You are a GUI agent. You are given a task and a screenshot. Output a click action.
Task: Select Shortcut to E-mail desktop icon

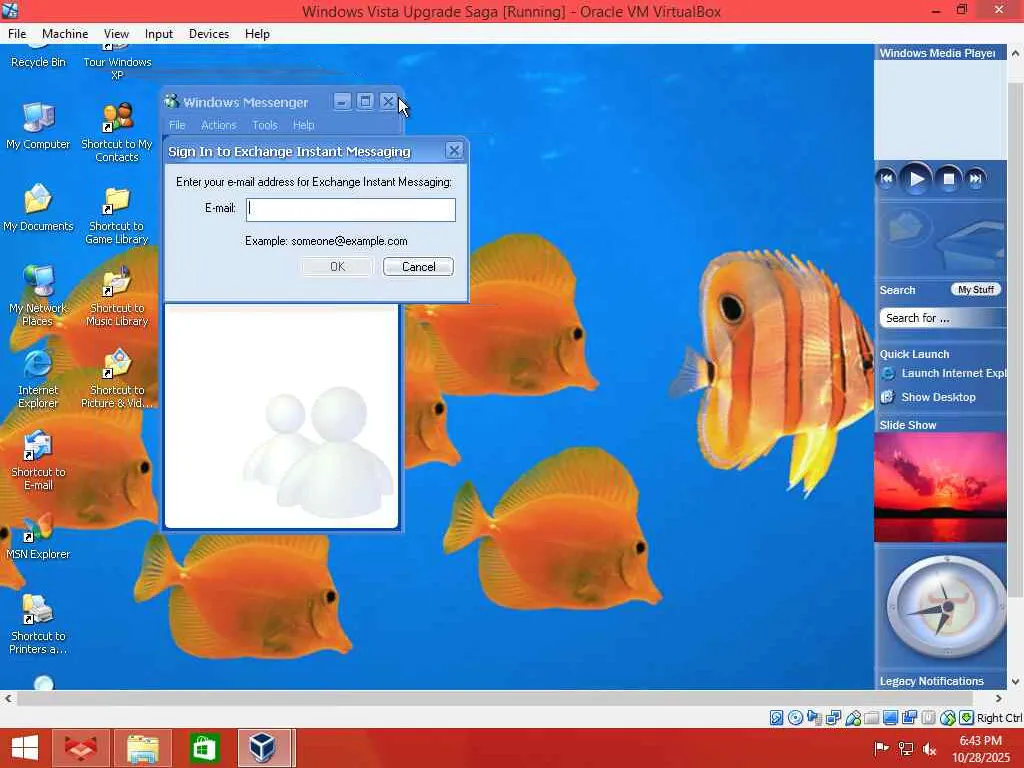[38, 460]
